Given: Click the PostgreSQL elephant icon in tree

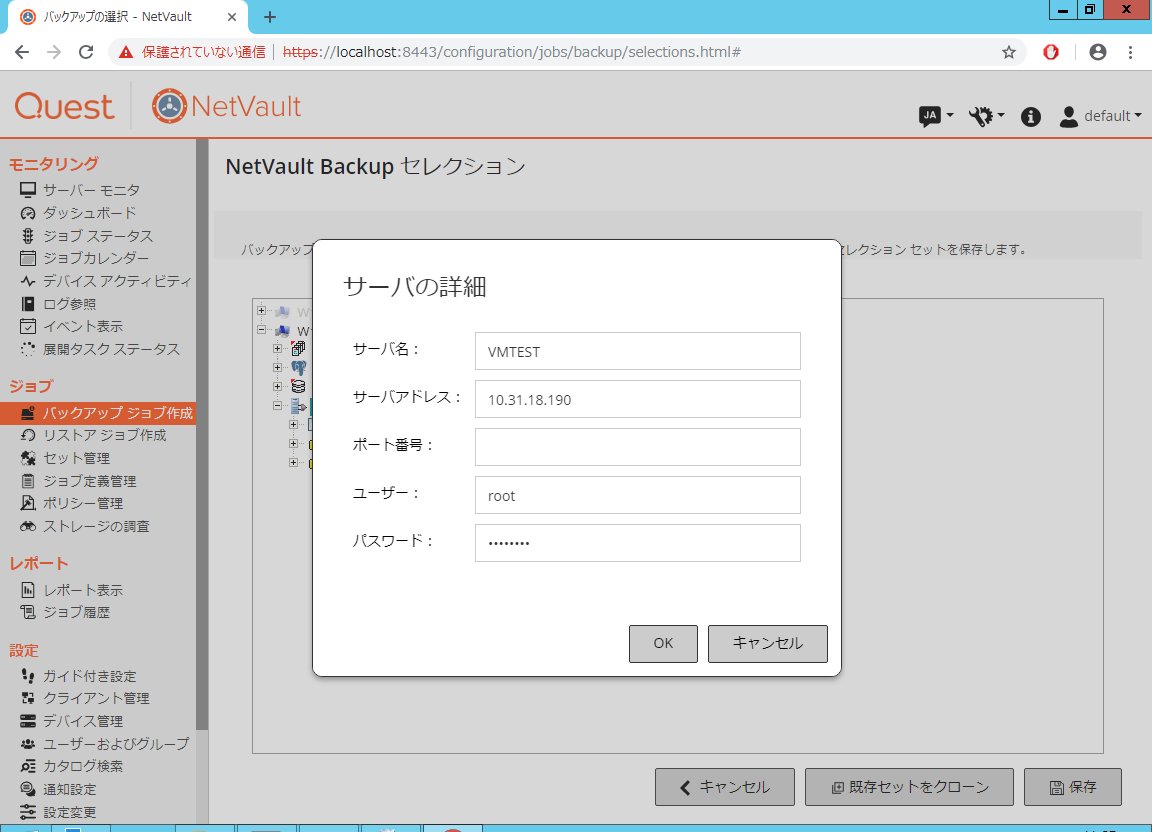Looking at the screenshot, I should click(x=298, y=367).
